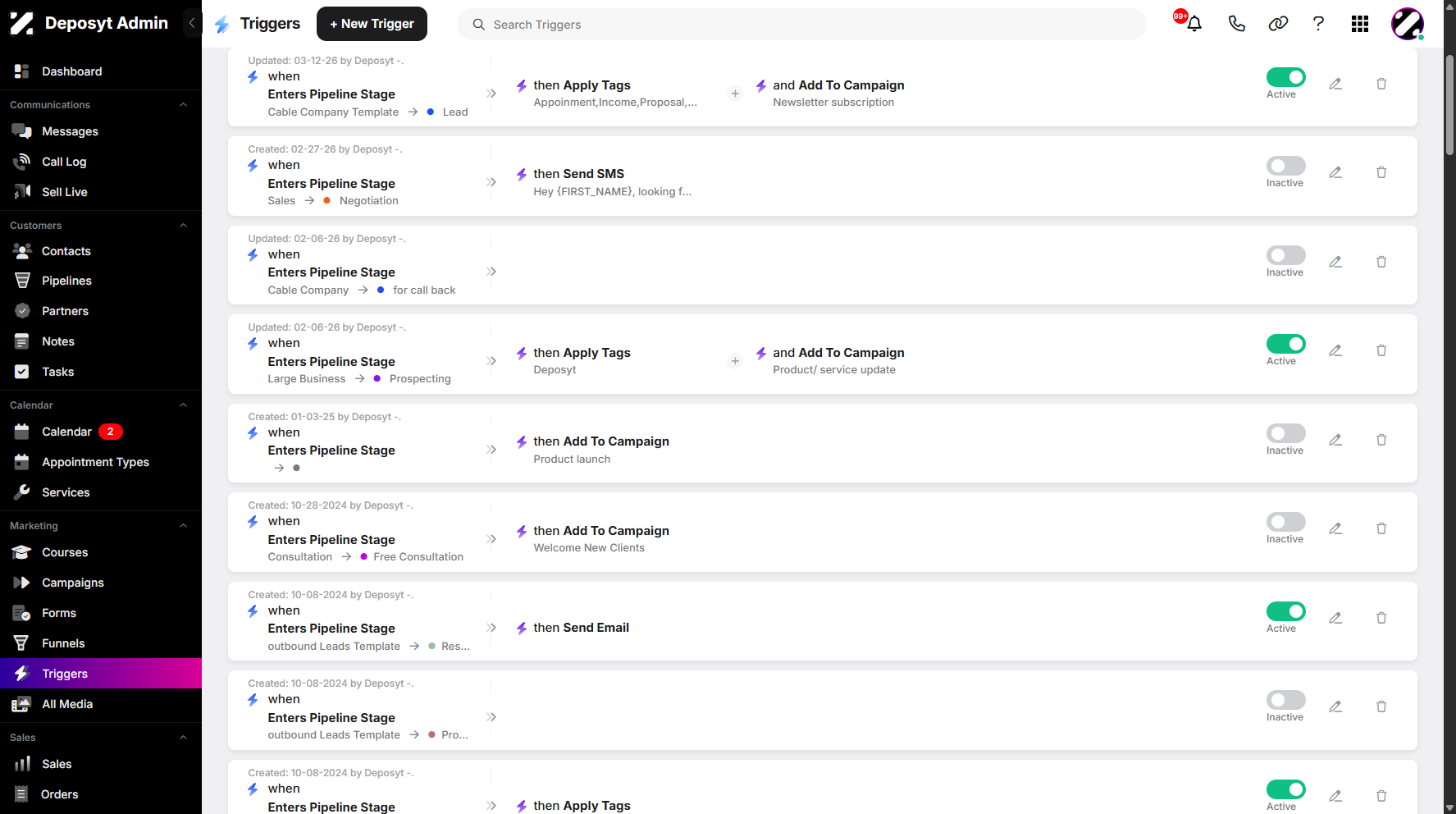Image resolution: width=1456 pixels, height=814 pixels.
Task: Turn on the Product launch trigger toggle
Action: 1285,433
